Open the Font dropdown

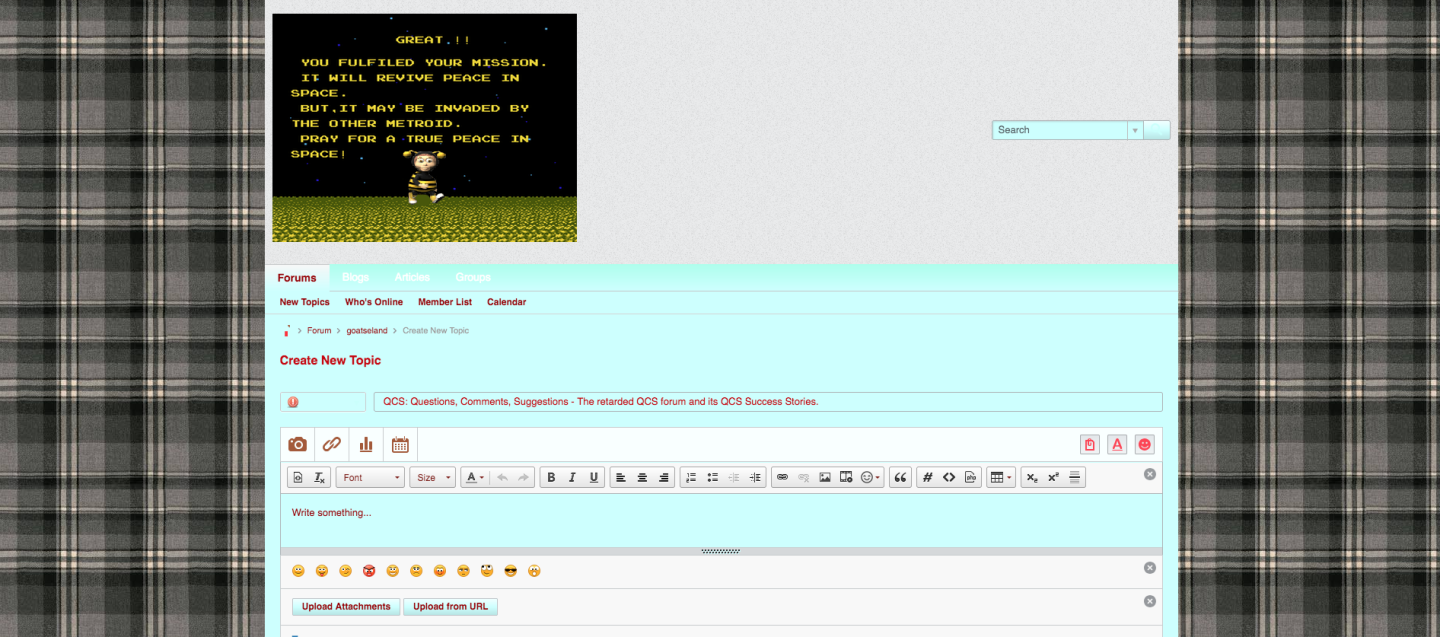[x=370, y=478]
